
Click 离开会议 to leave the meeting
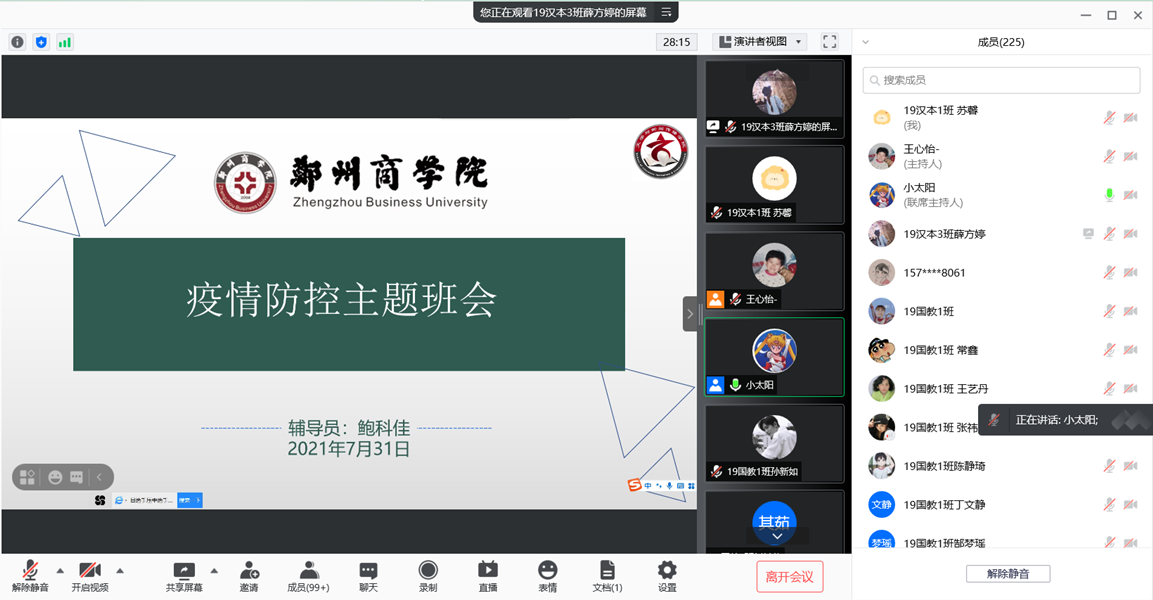[790, 576]
